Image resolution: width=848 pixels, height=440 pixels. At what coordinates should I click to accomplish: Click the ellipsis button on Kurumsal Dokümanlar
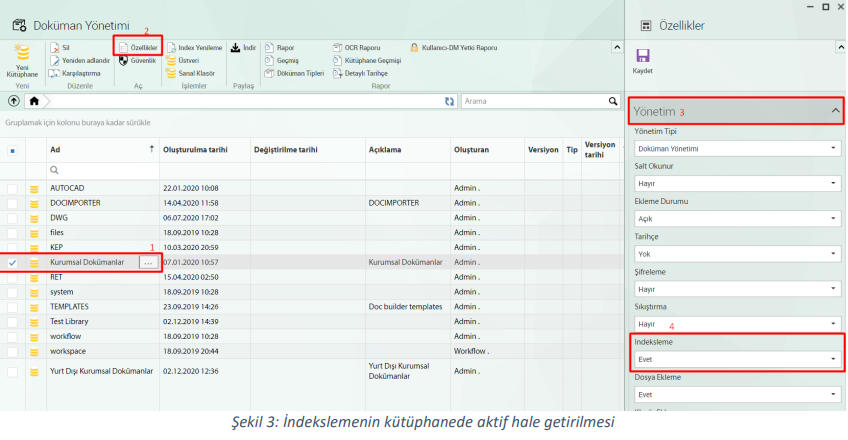(148, 262)
